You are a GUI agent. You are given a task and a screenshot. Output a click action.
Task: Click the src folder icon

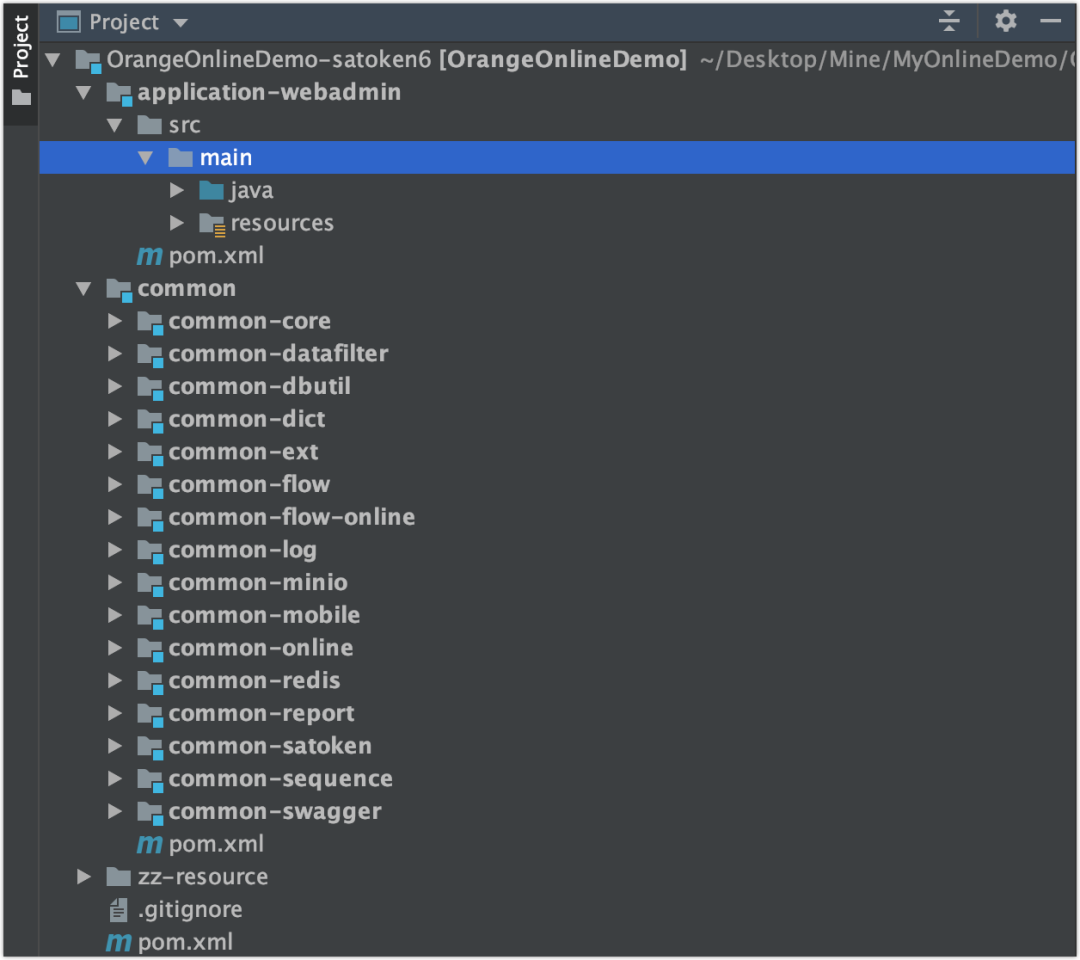coord(149,125)
